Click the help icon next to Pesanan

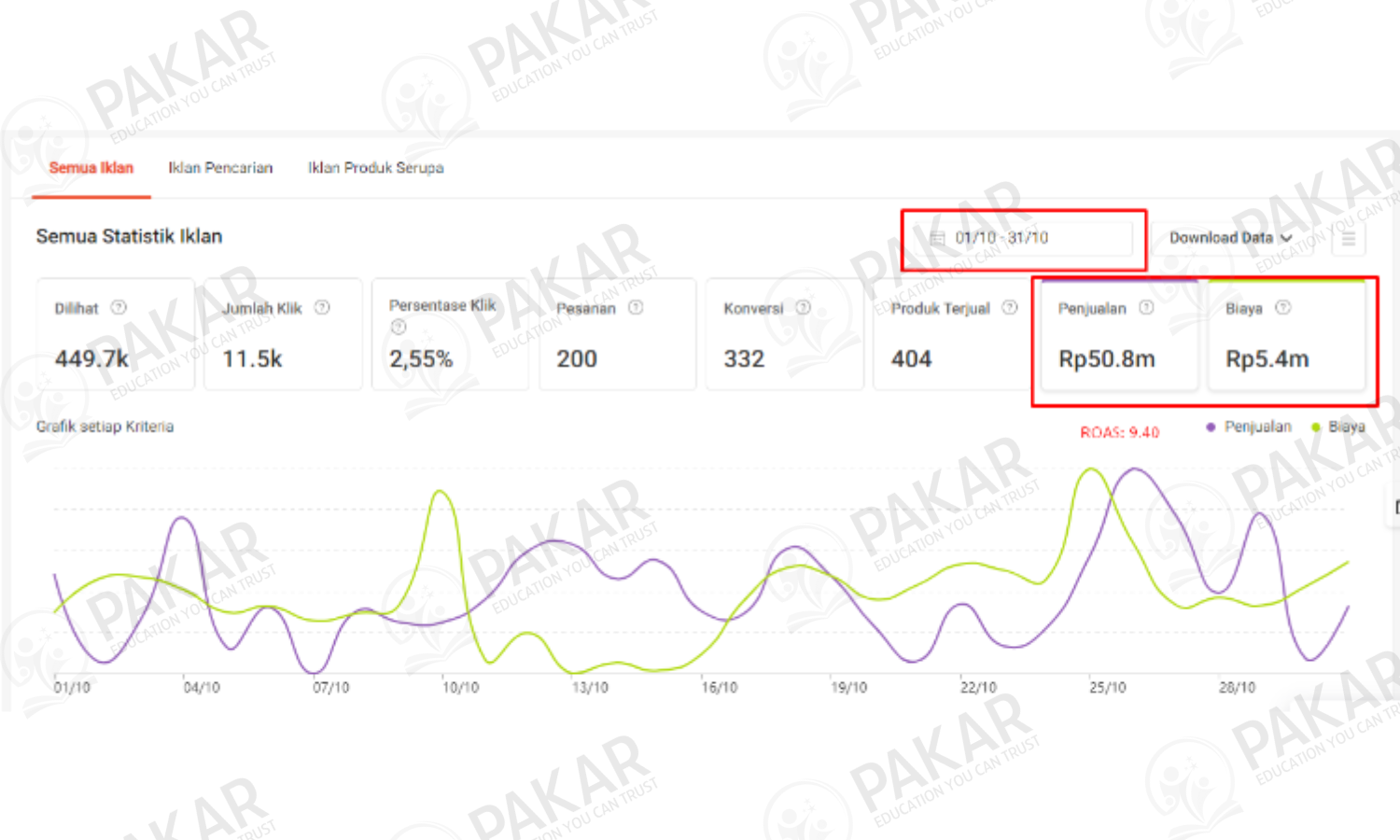[636, 307]
